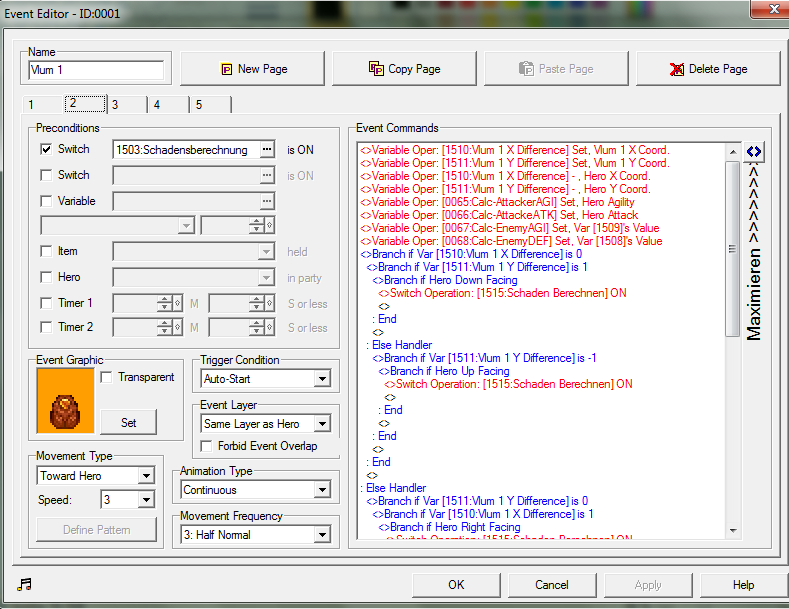This screenshot has height=609, width=789.
Task: Enable the Transparent event graphic checkbox
Action: pos(107,378)
